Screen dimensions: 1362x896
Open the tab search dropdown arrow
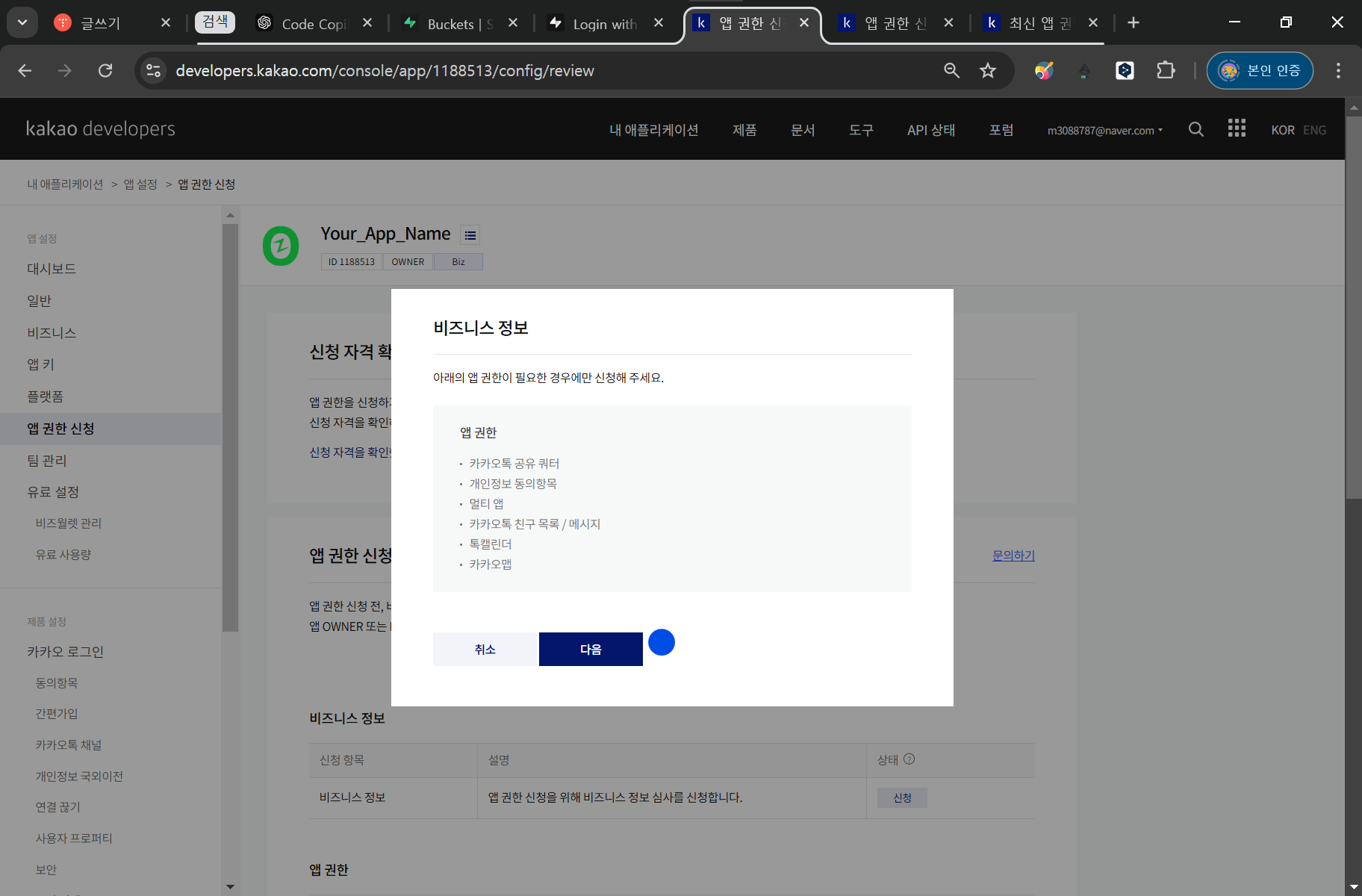tap(22, 22)
